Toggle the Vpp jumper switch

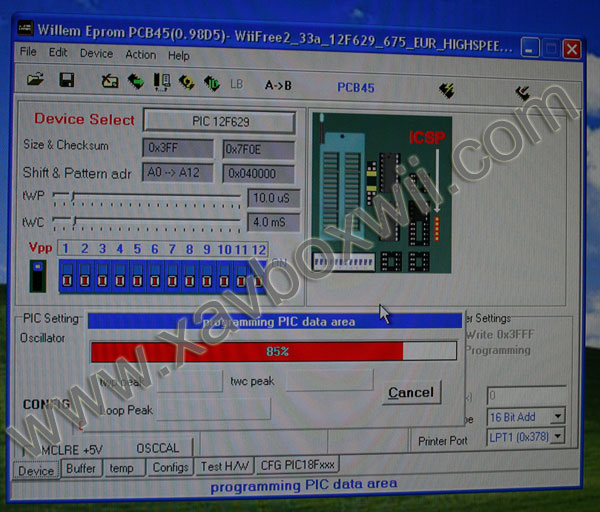38,276
